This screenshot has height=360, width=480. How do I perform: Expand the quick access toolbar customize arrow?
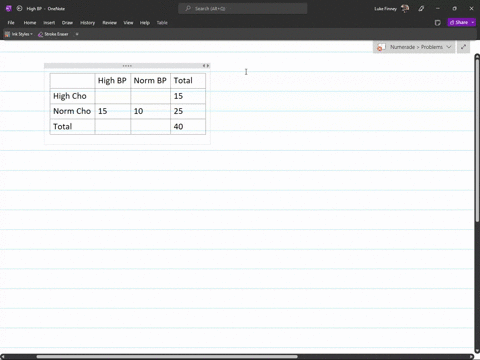[x=77, y=34]
